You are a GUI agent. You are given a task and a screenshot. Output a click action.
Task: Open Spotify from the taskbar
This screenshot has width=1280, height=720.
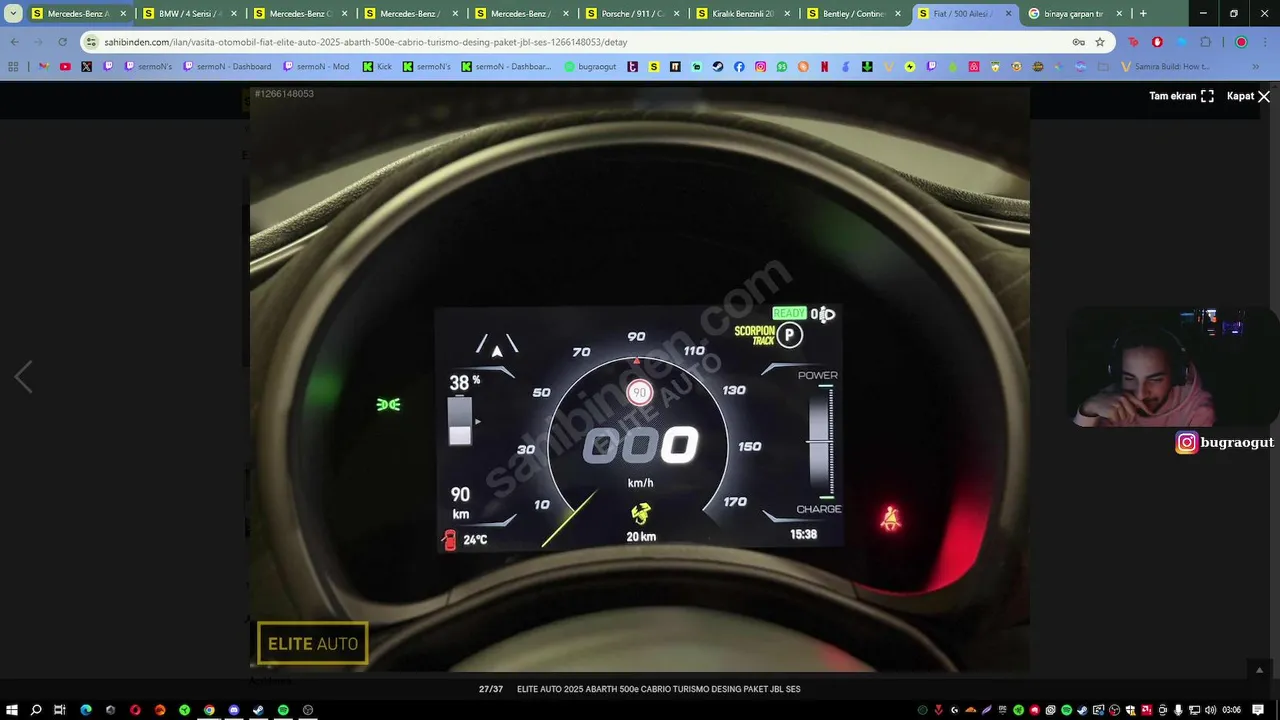pos(283,710)
